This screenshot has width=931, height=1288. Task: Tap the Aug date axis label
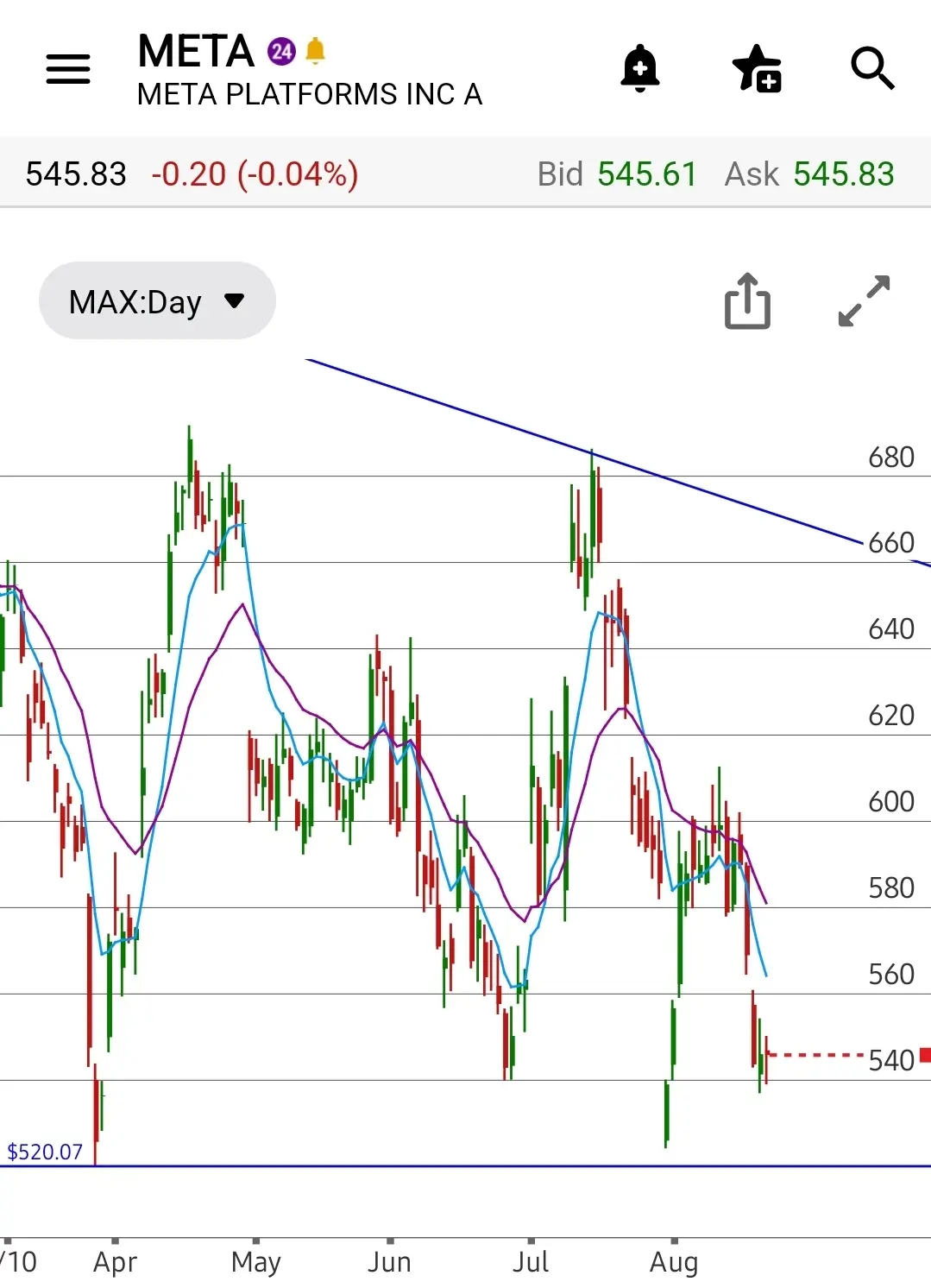click(x=674, y=1262)
